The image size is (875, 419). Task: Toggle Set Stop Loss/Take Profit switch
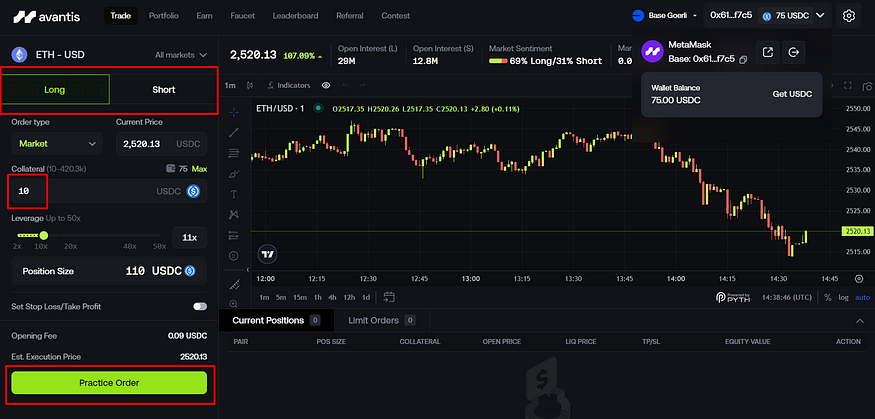pos(200,306)
